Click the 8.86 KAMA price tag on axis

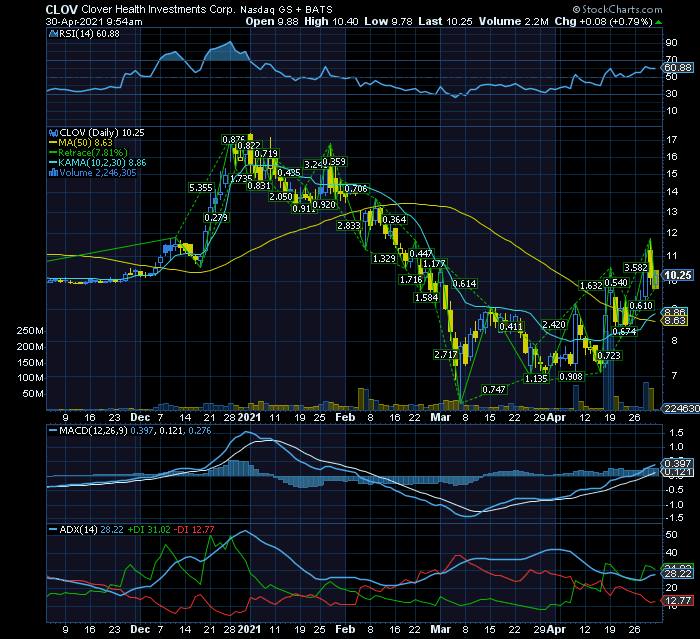pyautogui.click(x=675, y=312)
